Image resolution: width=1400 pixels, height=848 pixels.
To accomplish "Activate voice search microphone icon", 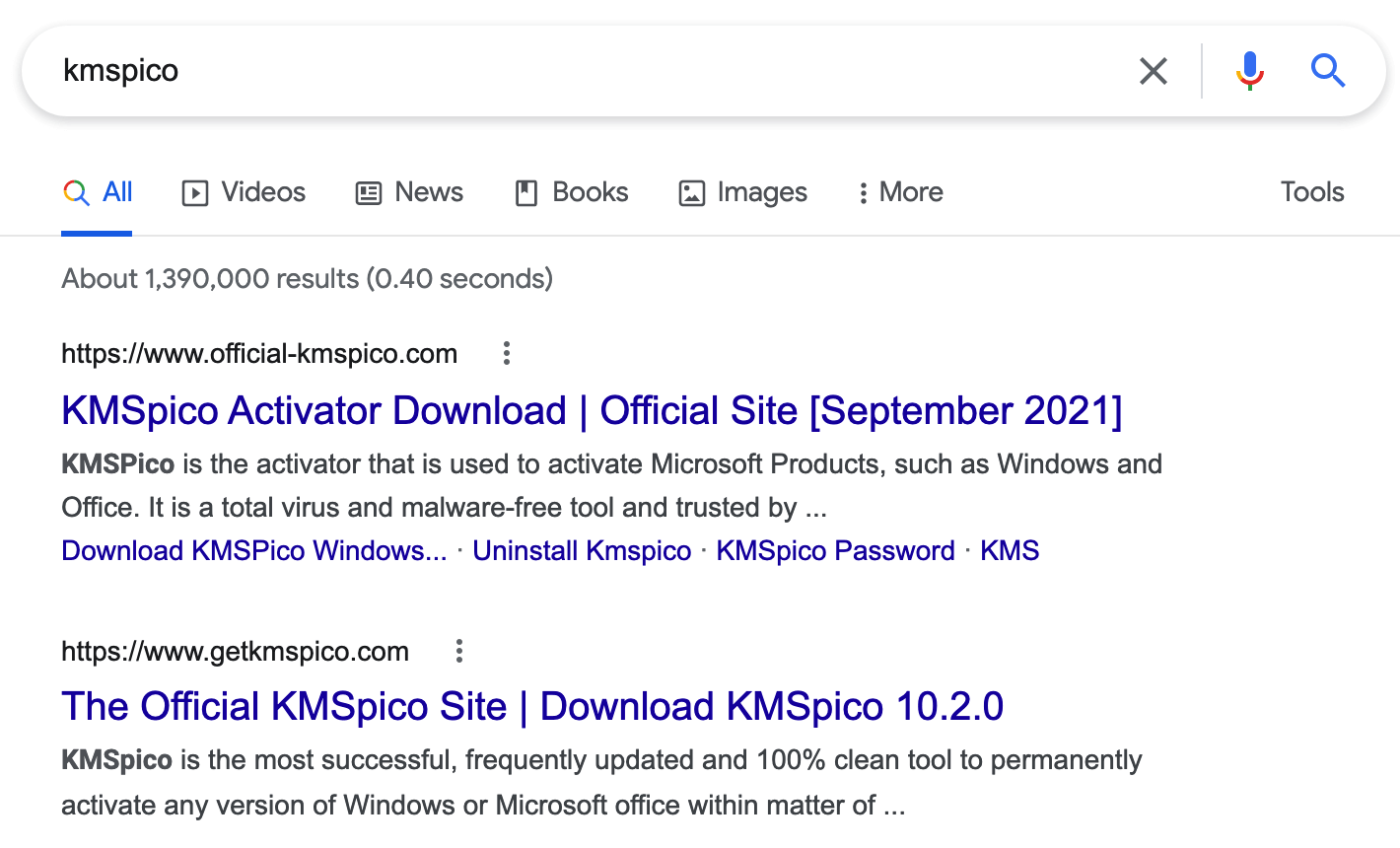I will [x=1249, y=71].
